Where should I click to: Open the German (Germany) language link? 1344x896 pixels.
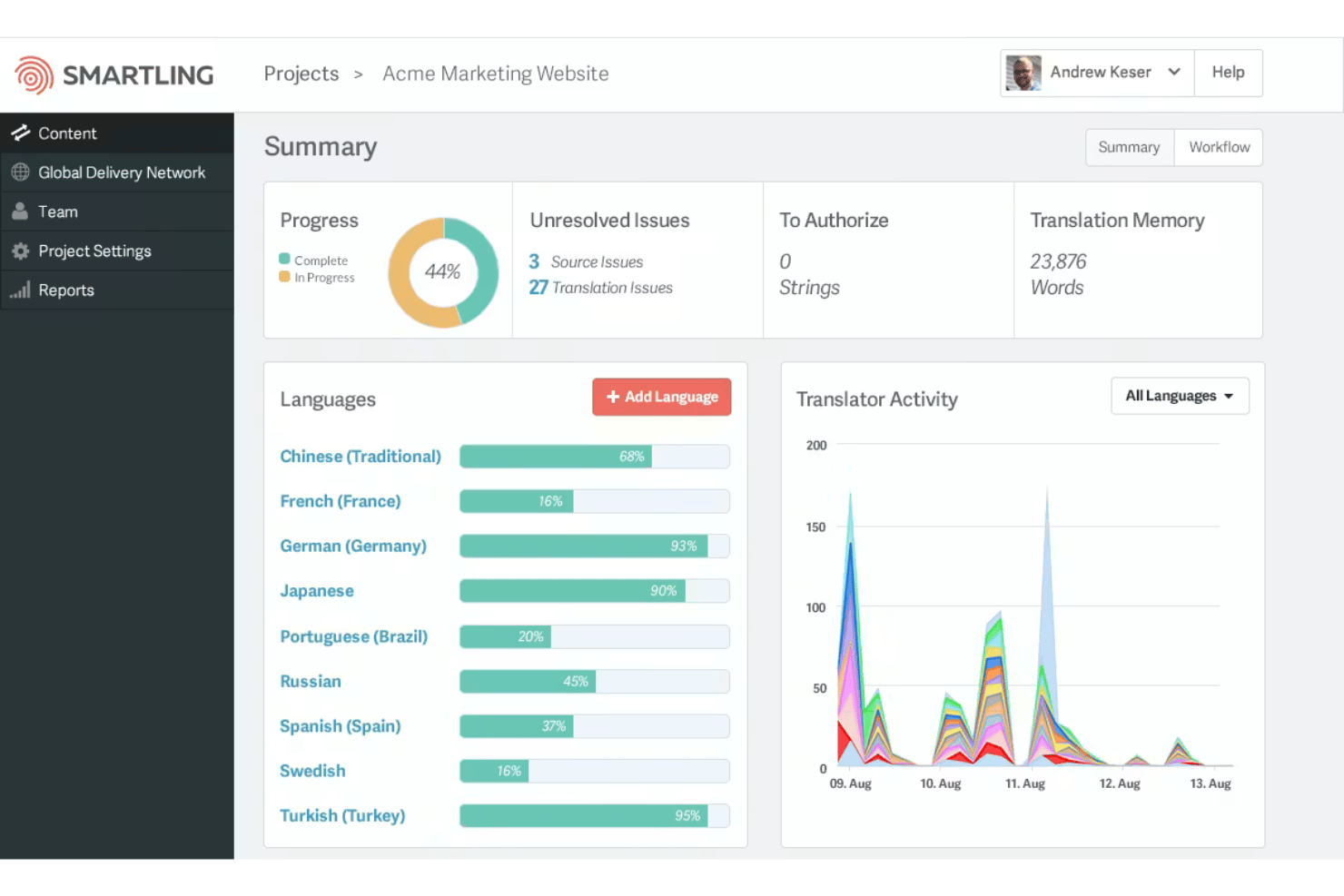coord(353,546)
